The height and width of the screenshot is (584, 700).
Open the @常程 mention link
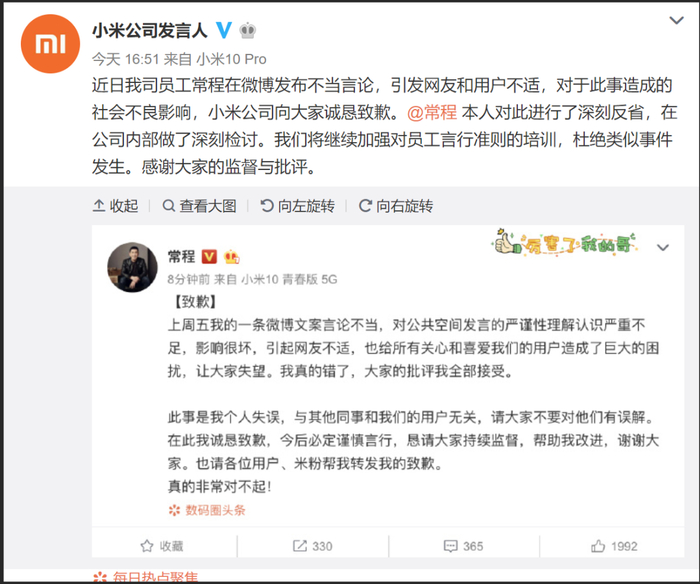(x=432, y=113)
